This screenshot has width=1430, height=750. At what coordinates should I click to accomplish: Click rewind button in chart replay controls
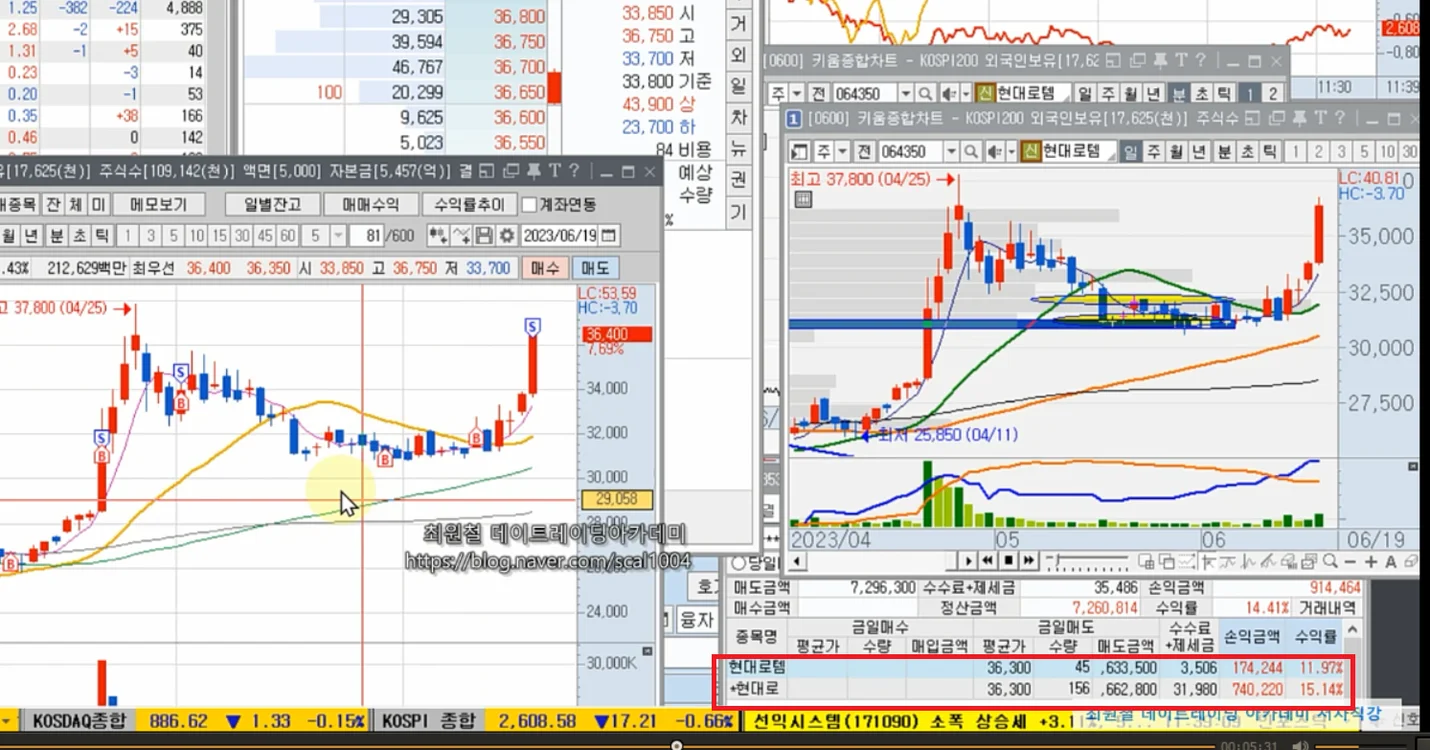[987, 559]
